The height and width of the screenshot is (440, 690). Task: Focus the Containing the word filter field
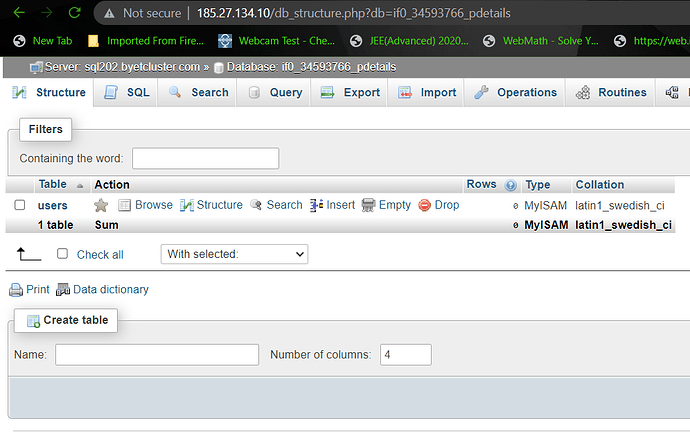pos(205,158)
